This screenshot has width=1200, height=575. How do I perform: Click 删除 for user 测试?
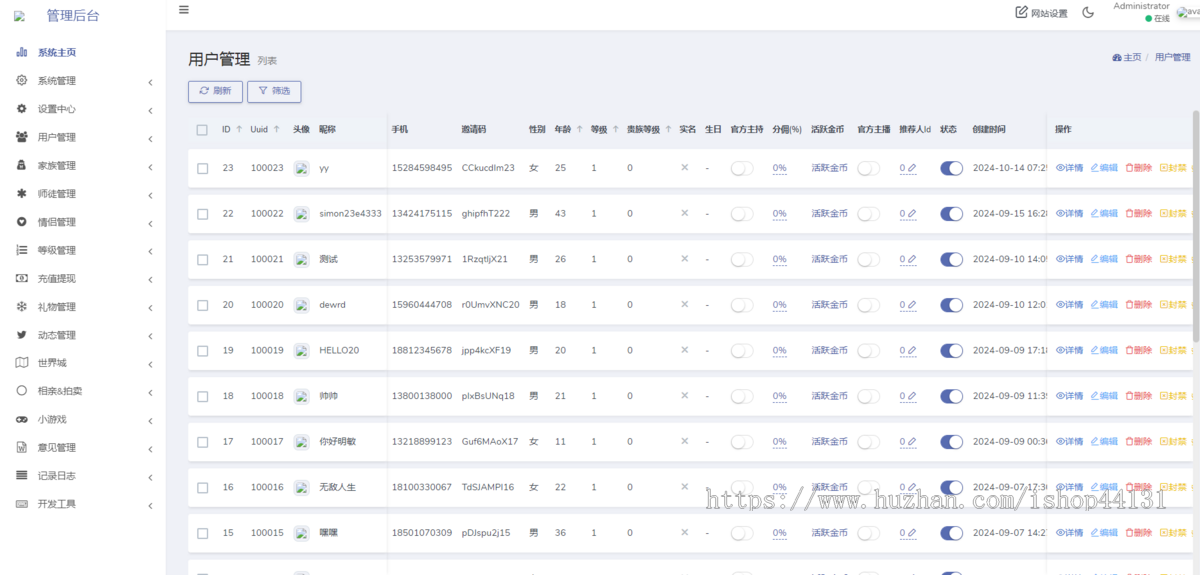point(1138,259)
